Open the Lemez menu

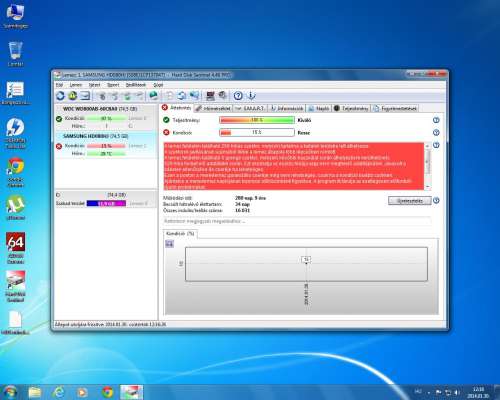pos(76,85)
